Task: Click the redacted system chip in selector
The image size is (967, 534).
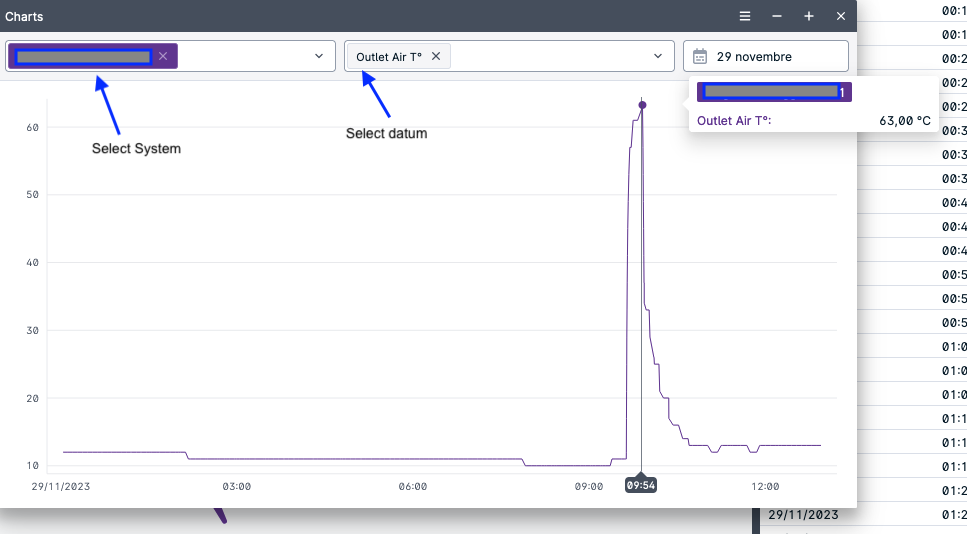Action: 84,57
